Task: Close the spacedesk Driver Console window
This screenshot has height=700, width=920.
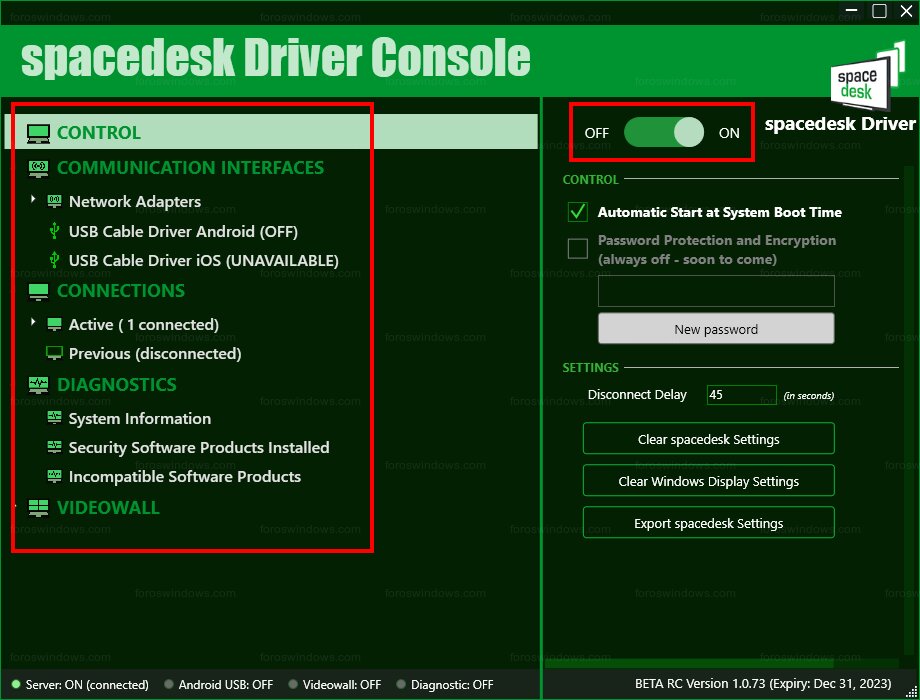Action: (906, 11)
